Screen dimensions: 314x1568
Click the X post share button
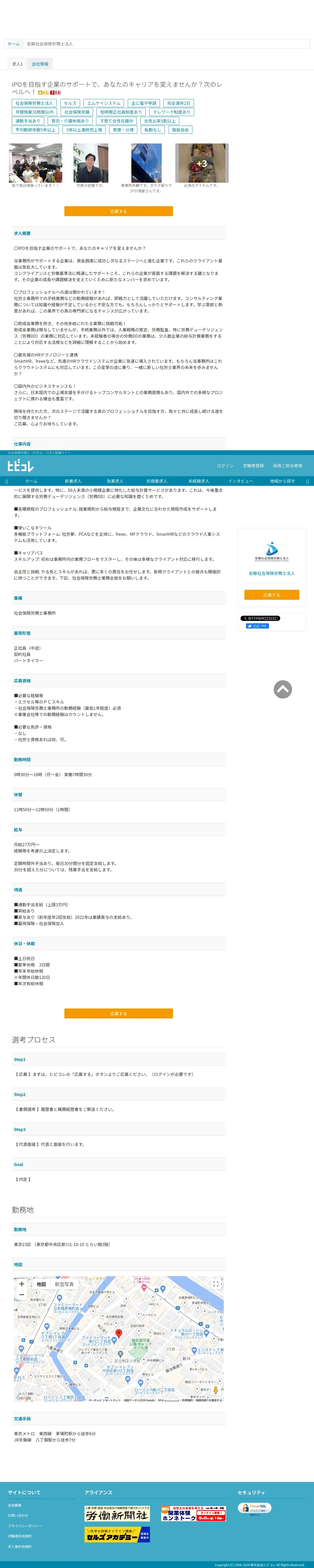[x=260, y=618]
